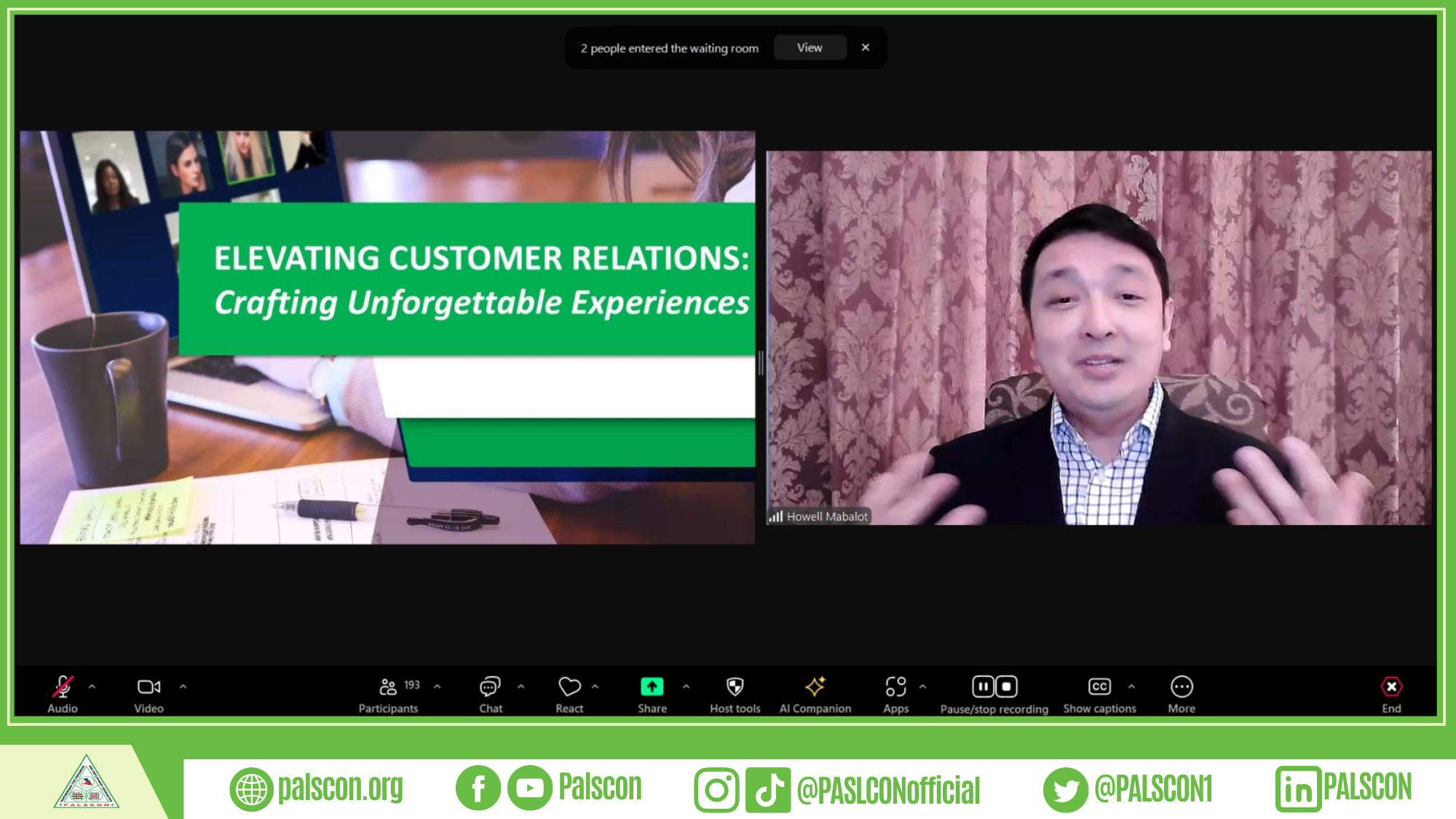This screenshot has height=819, width=1456.
Task: Click the palscon.org text
Action: click(x=341, y=788)
